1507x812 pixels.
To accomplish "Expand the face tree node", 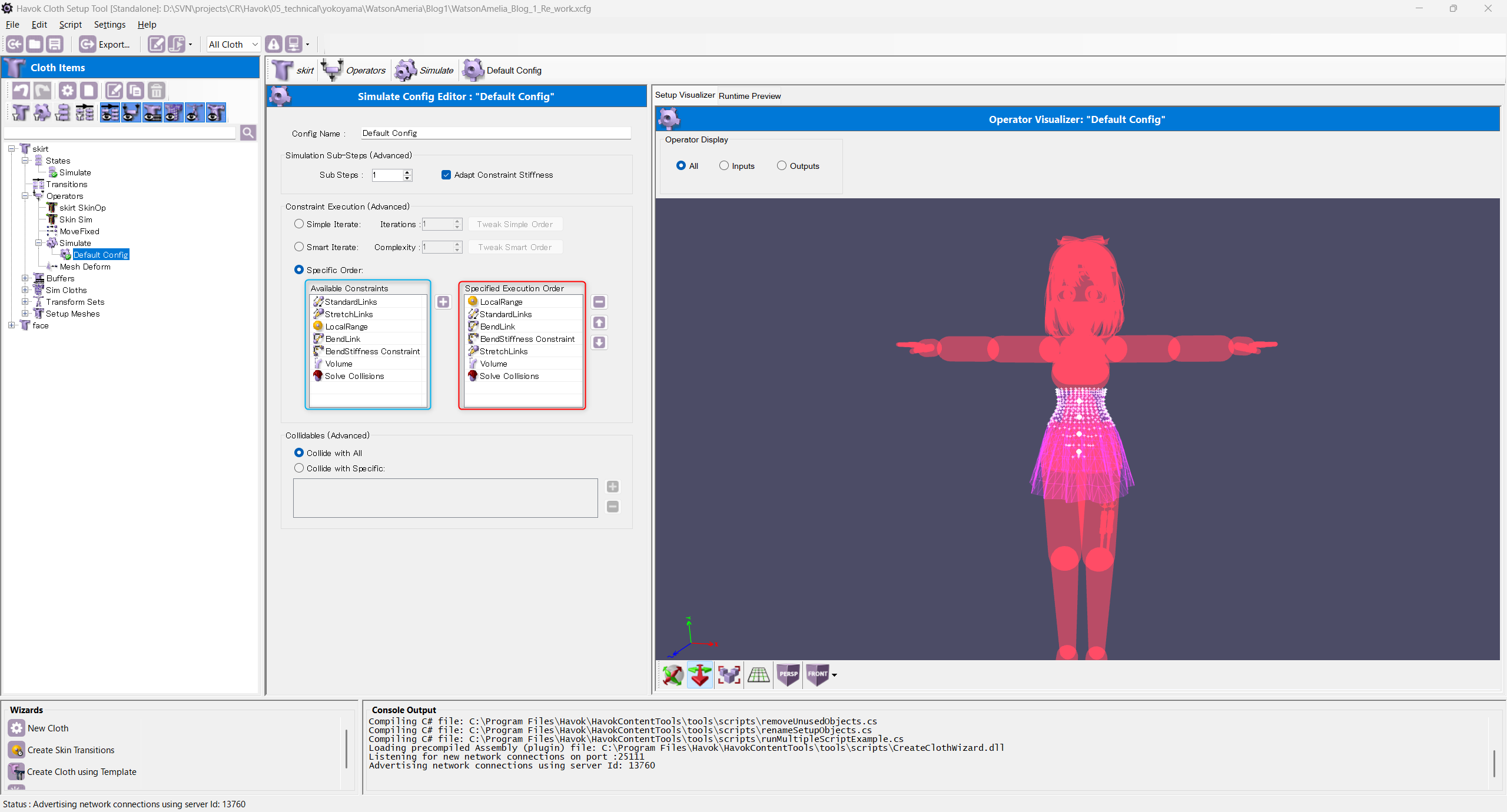I will (11, 325).
